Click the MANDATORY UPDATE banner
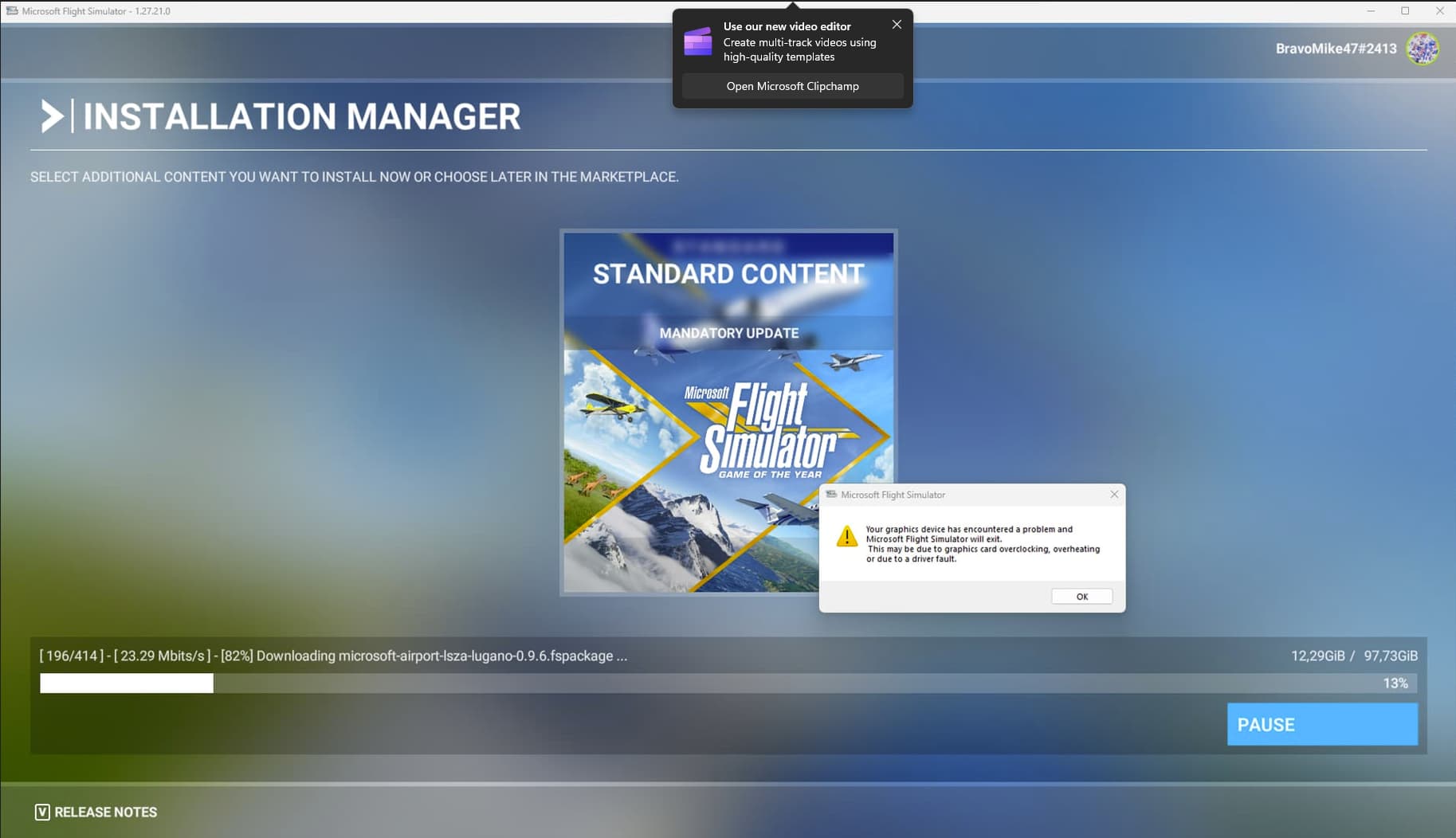Screen dimensions: 1456x838 pyautogui.click(x=728, y=333)
